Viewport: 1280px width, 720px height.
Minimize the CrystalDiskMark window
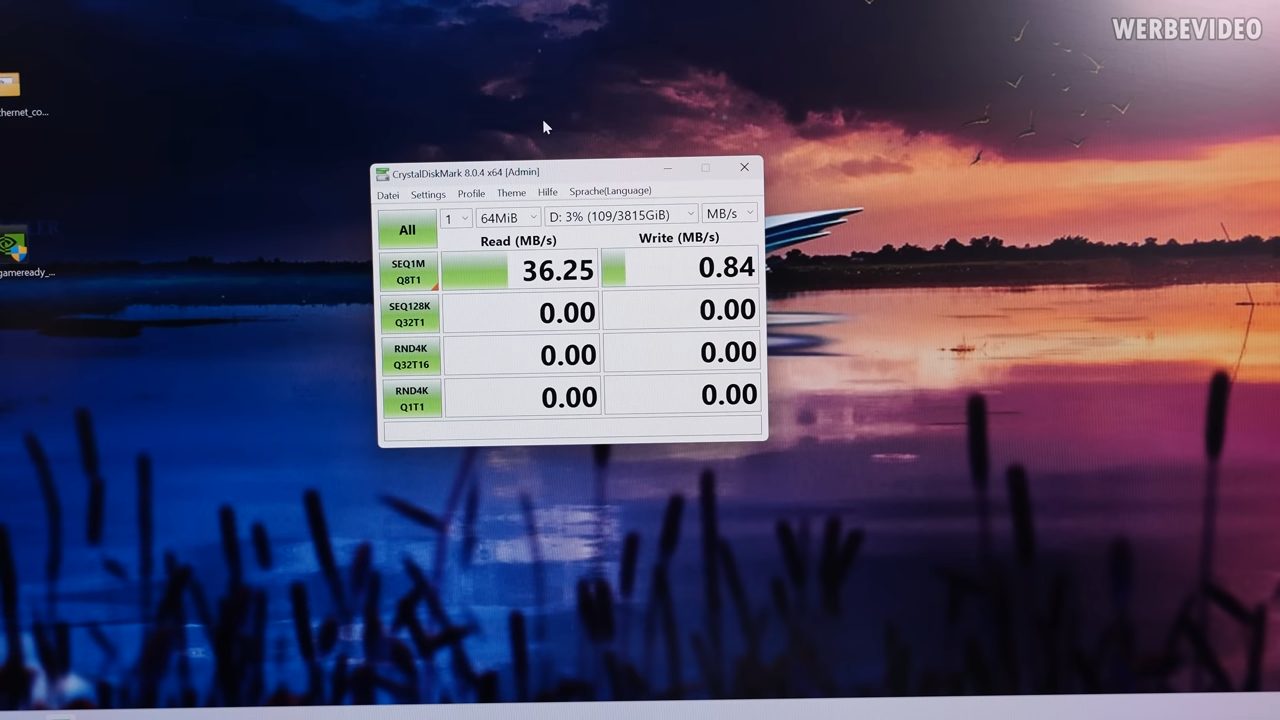[x=667, y=168]
